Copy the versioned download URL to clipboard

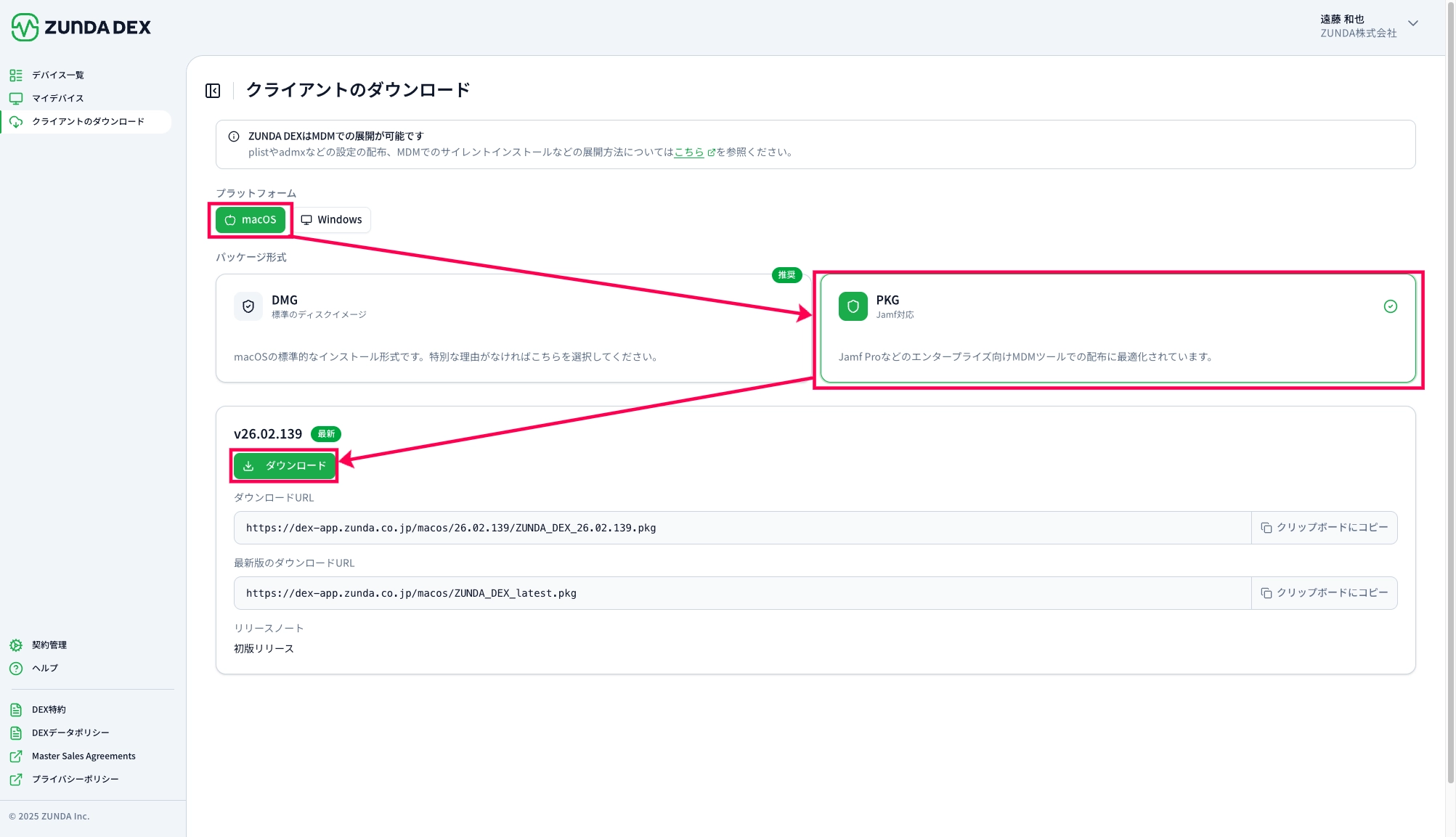point(1324,528)
